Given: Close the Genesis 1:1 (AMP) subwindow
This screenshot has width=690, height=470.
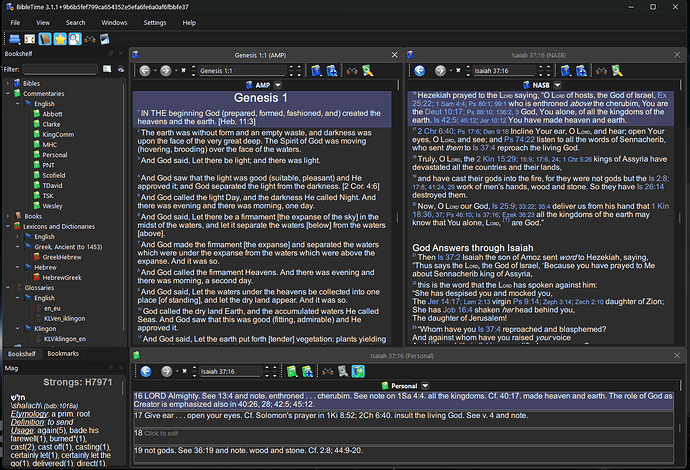Looking at the screenshot, I should 394,55.
